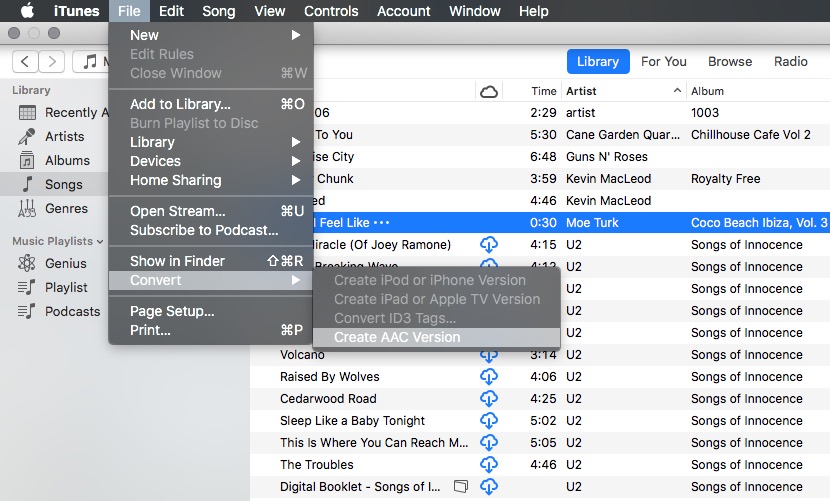
Task: Switch to the For You tab
Action: click(664, 61)
